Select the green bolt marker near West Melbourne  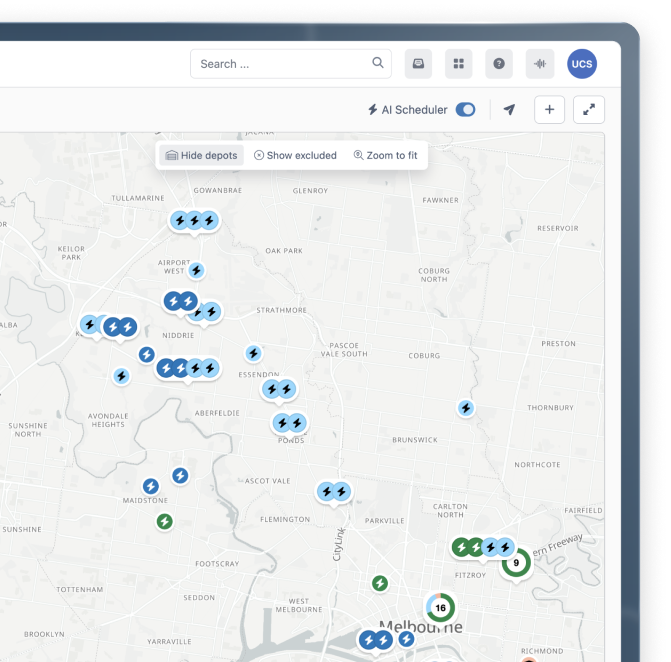(x=380, y=583)
